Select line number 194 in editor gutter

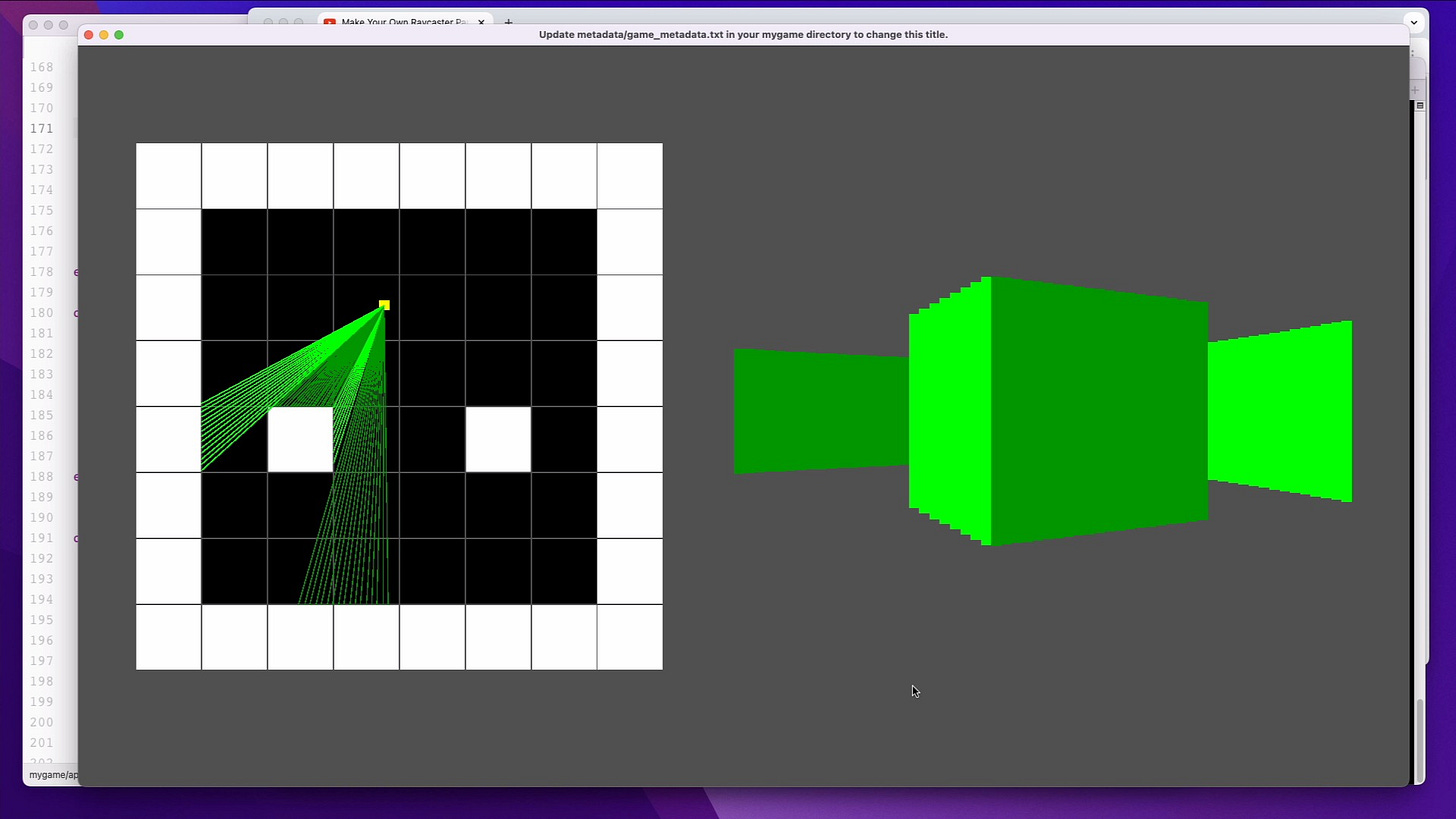[41, 599]
